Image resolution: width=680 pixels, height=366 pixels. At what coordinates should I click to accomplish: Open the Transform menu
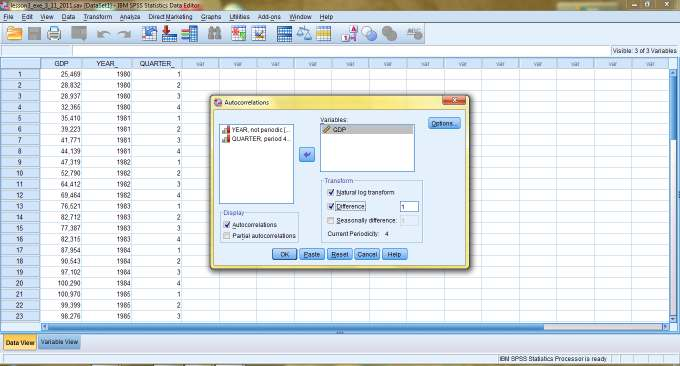click(98, 16)
